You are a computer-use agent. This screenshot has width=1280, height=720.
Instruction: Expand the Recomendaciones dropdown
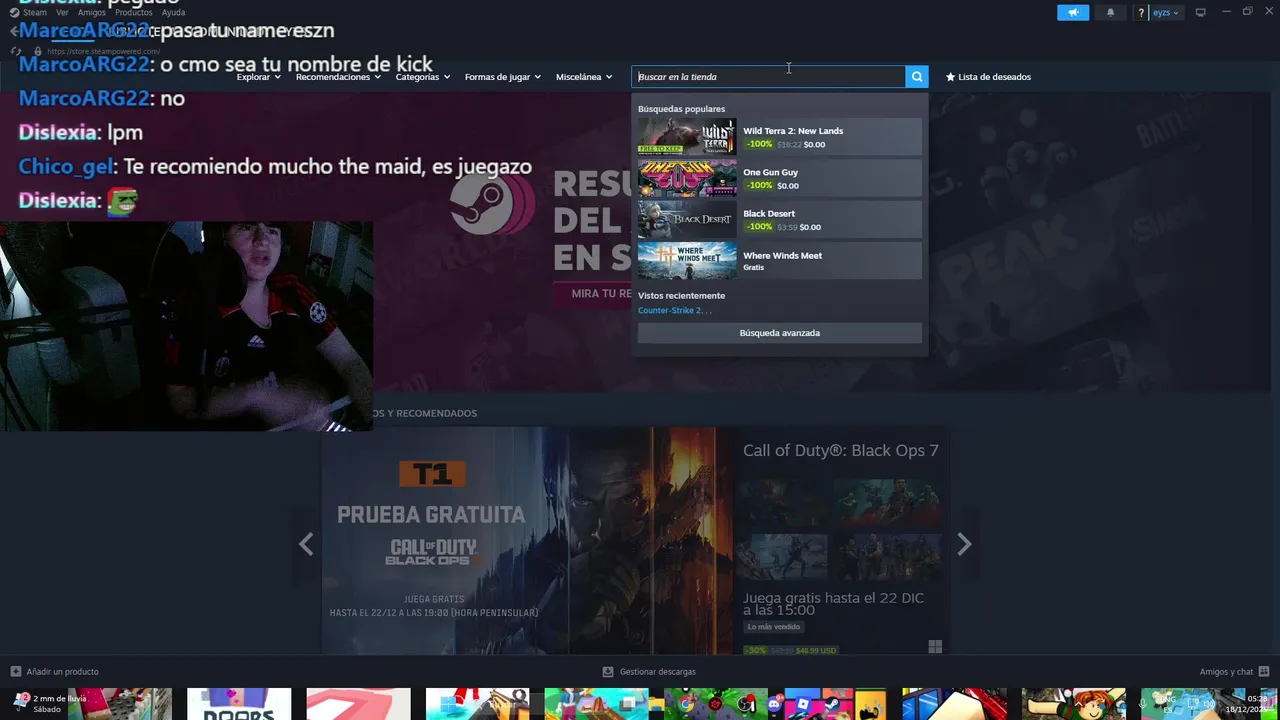click(338, 77)
